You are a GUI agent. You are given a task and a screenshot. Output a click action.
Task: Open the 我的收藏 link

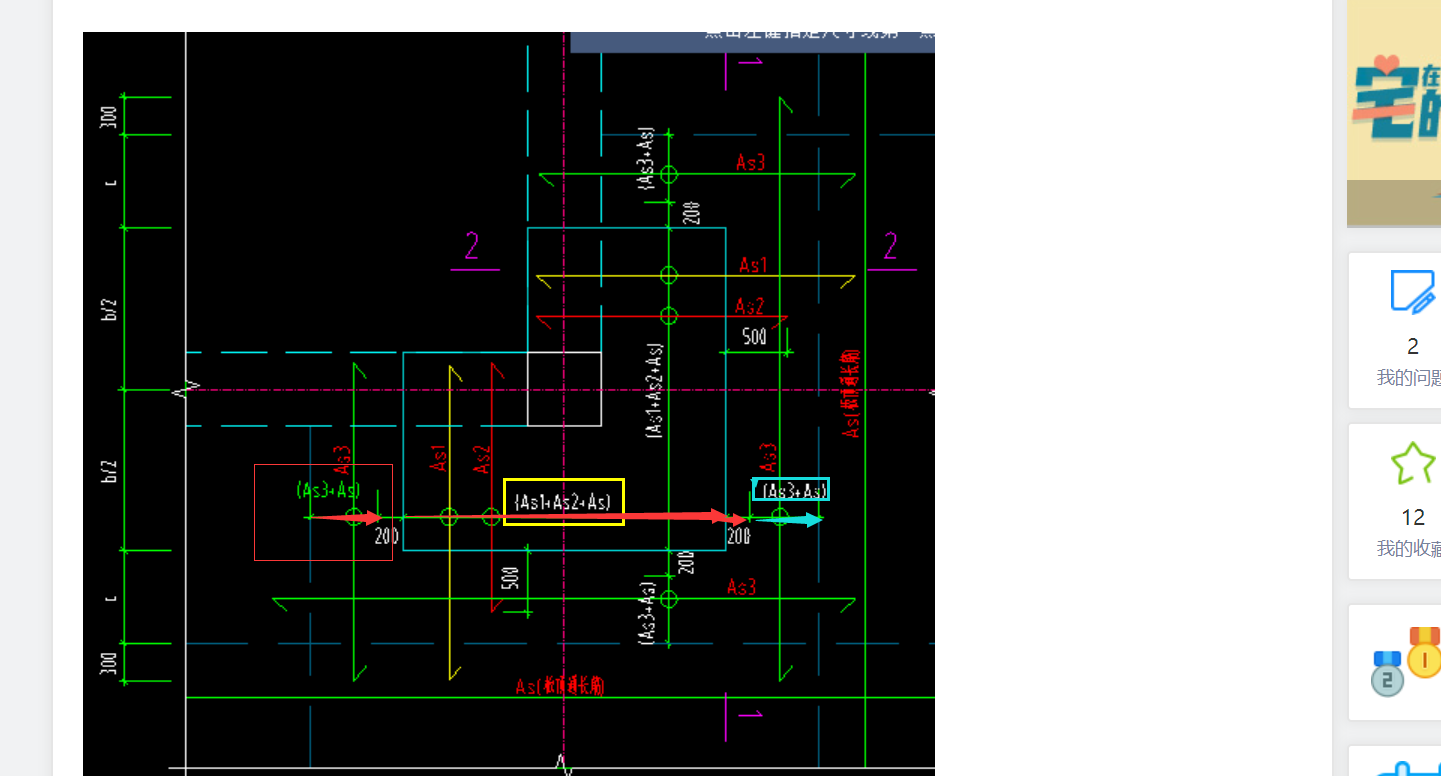coord(1409,549)
